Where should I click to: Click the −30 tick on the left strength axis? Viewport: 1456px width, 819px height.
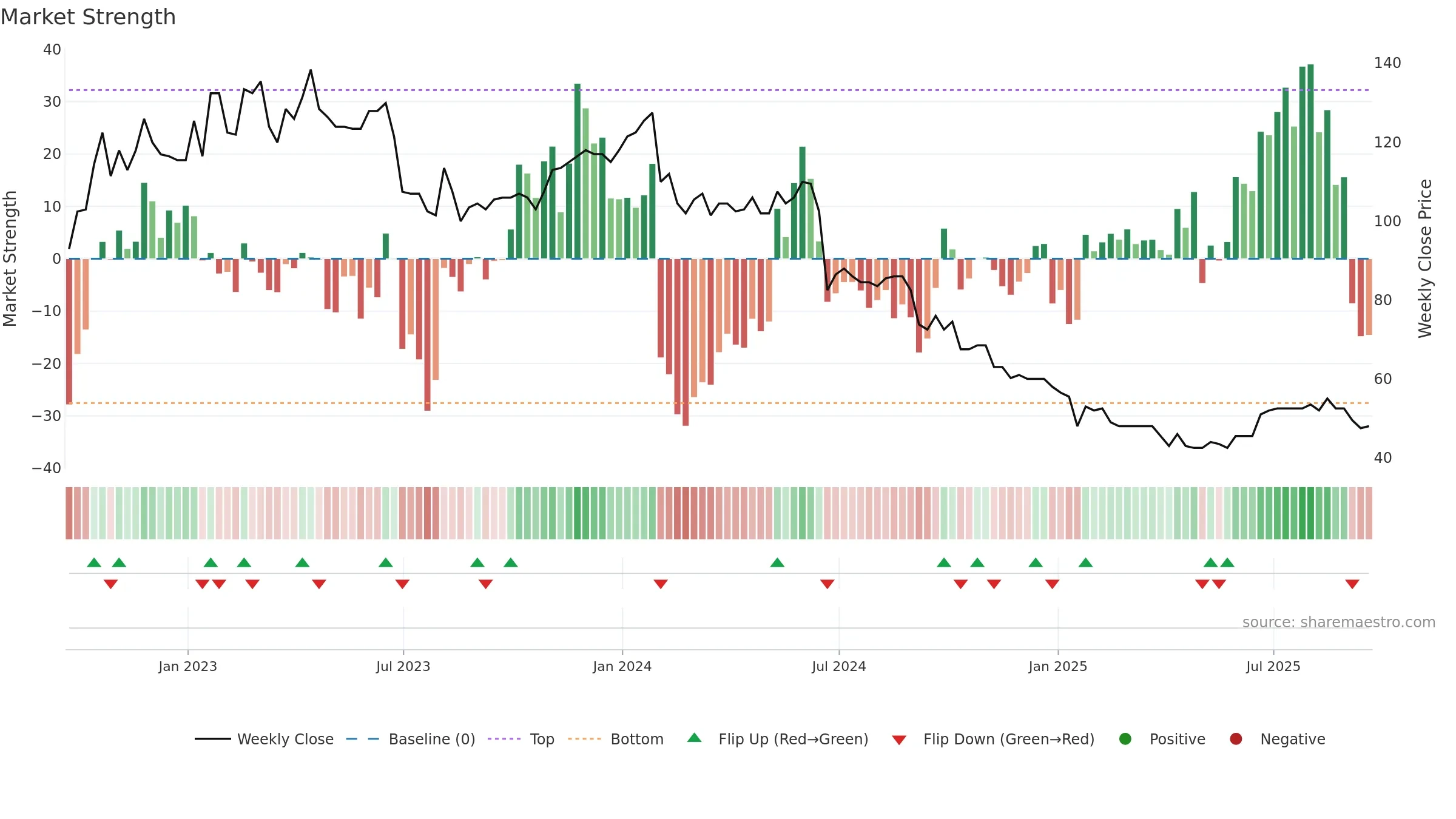click(x=47, y=416)
